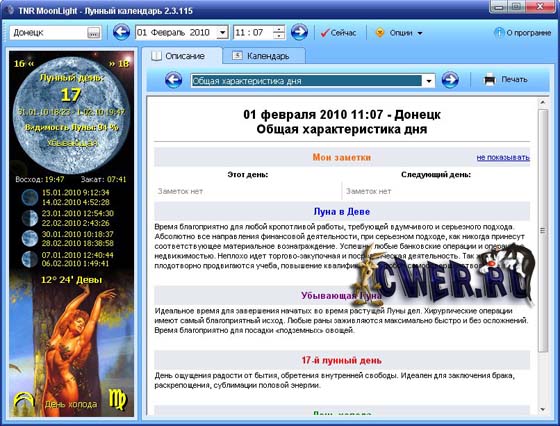
Task: Expand the date picker dropdown arrow
Action: coord(222,33)
